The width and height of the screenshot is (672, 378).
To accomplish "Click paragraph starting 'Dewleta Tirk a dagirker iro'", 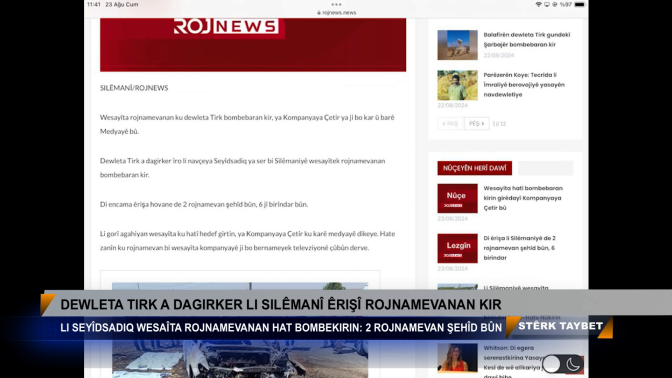I will (x=243, y=168).
